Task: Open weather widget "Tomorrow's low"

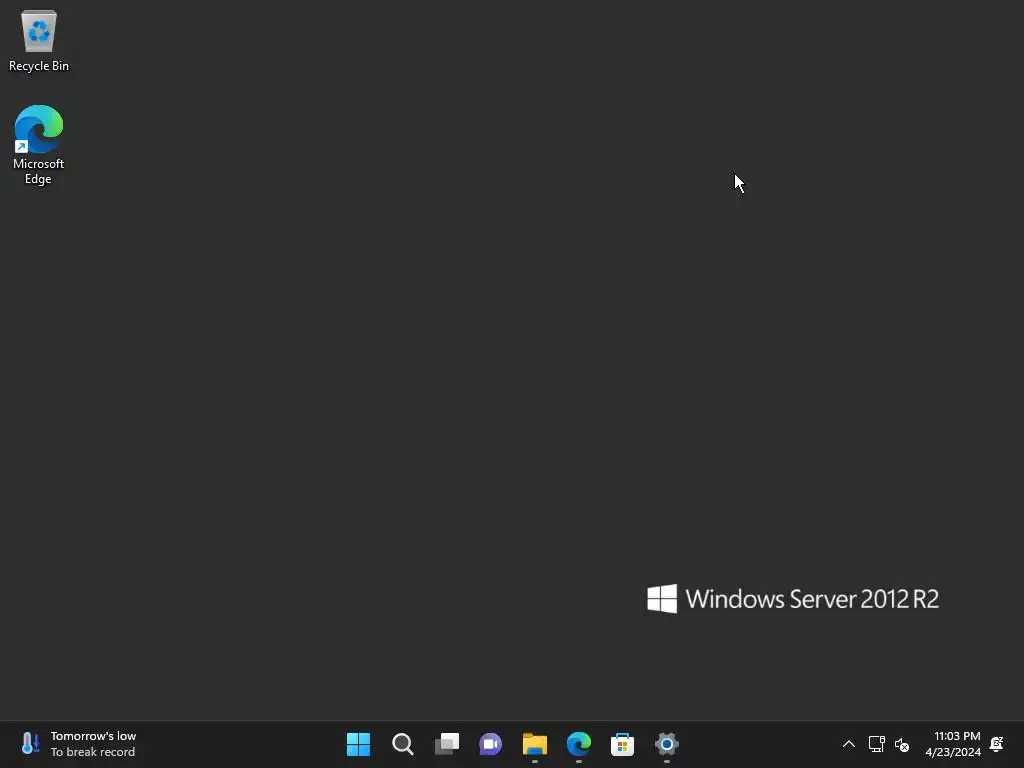Action: 78,744
